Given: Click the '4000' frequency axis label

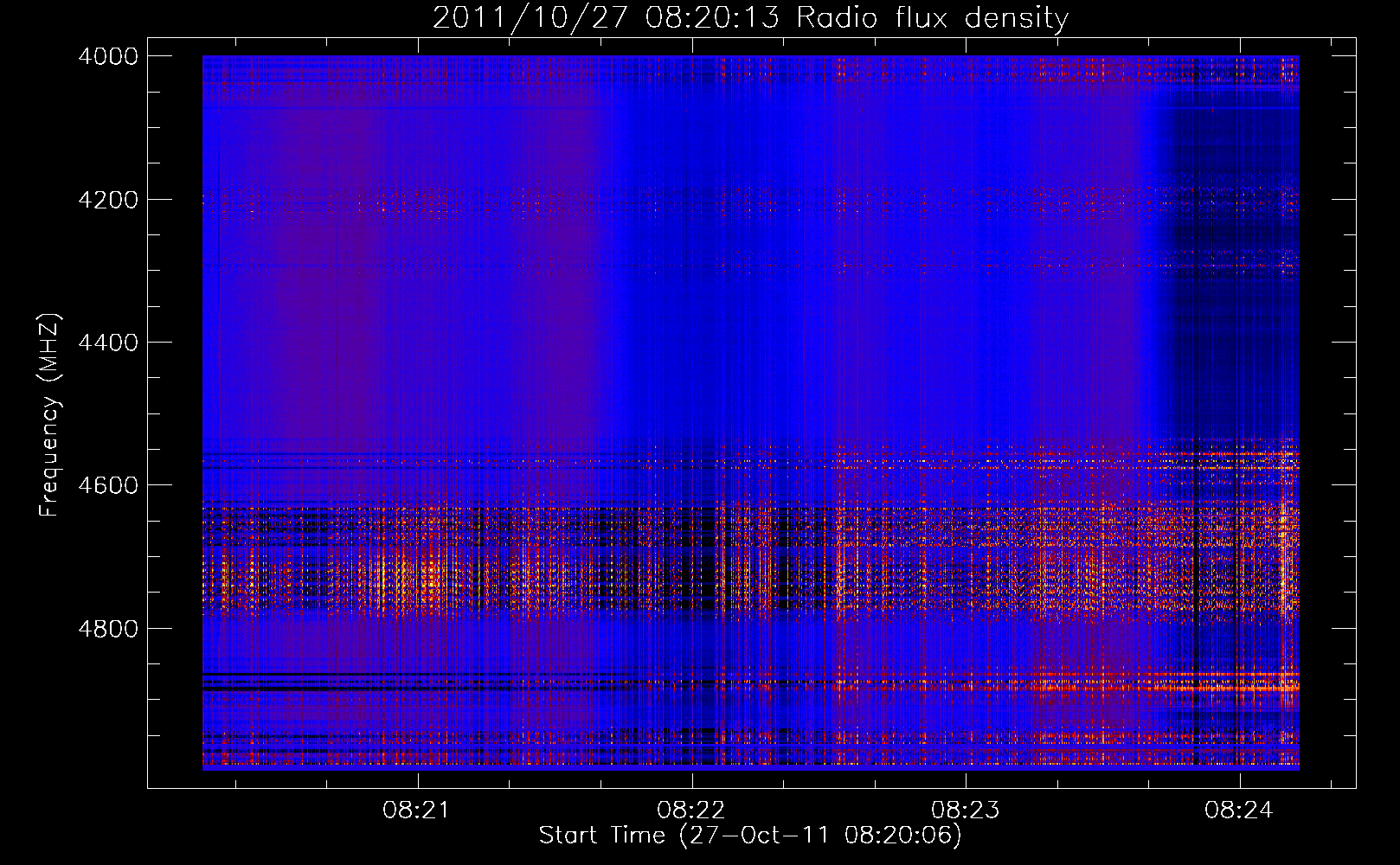Looking at the screenshot, I should pyautogui.click(x=108, y=56).
